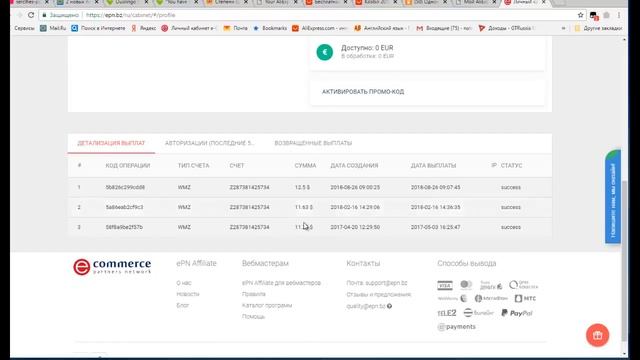Click the browser reload button
640x360 pixels.
[31, 15]
